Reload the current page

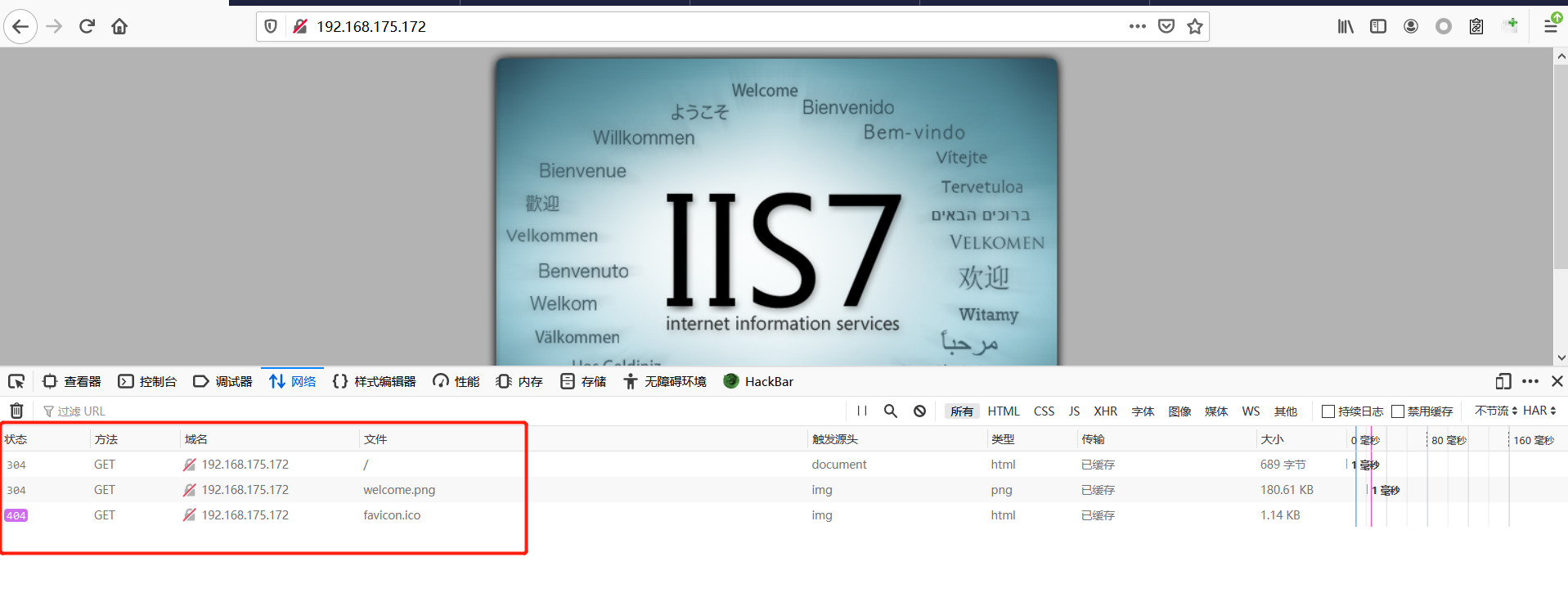click(87, 26)
